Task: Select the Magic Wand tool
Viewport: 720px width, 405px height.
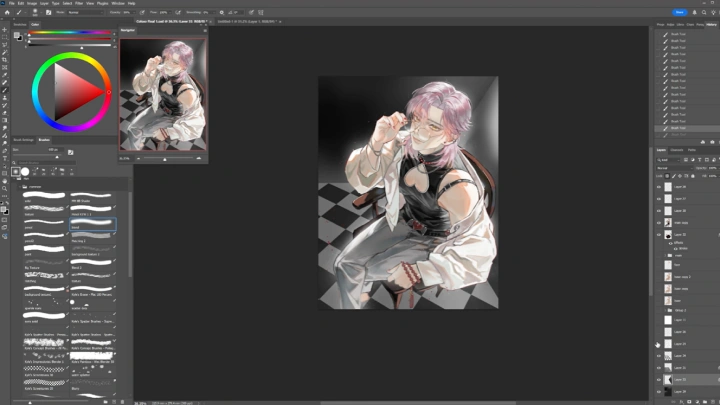Action: 5,52
